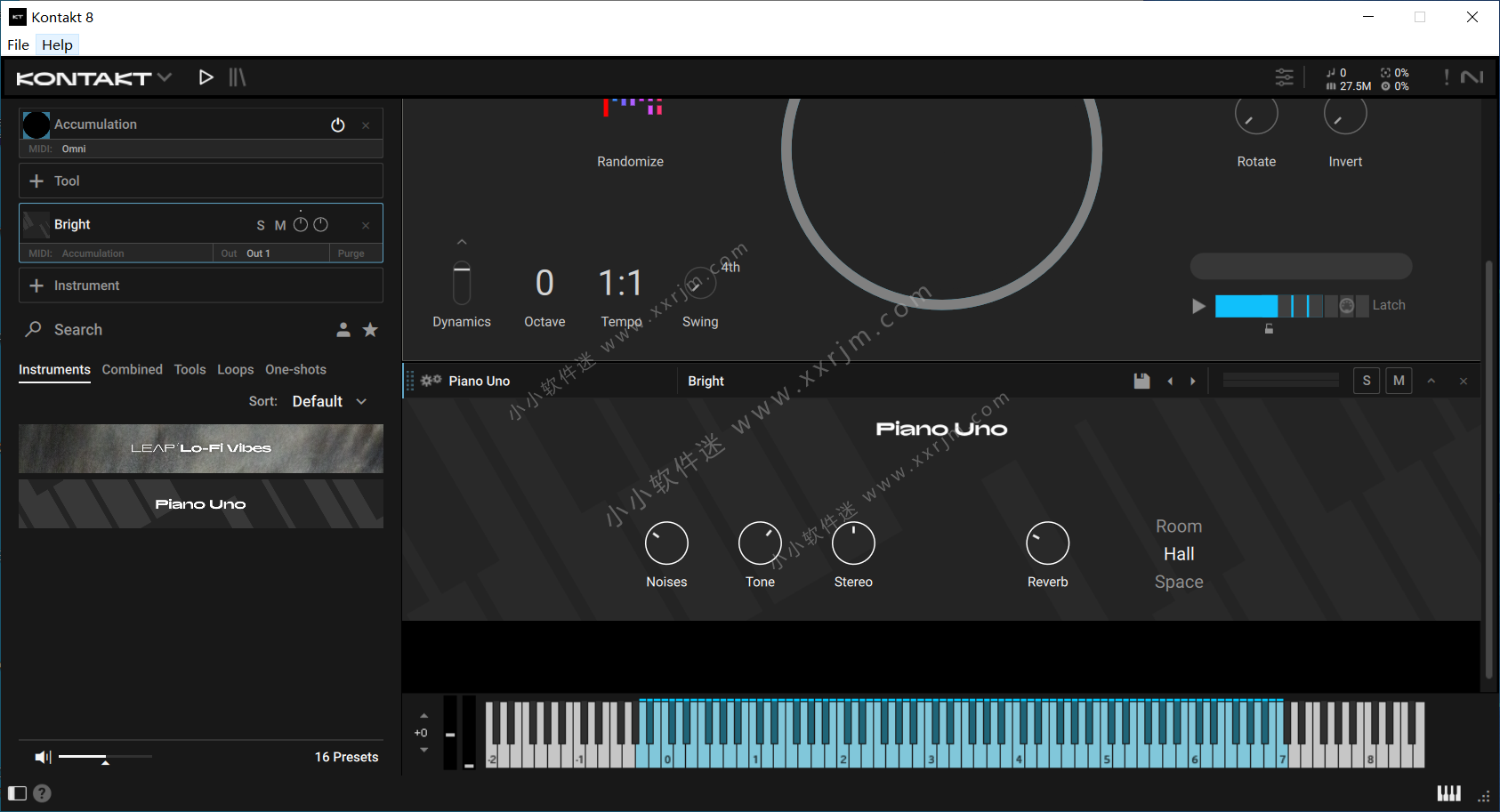
Task: Click the Purge button on Bright
Action: [351, 253]
